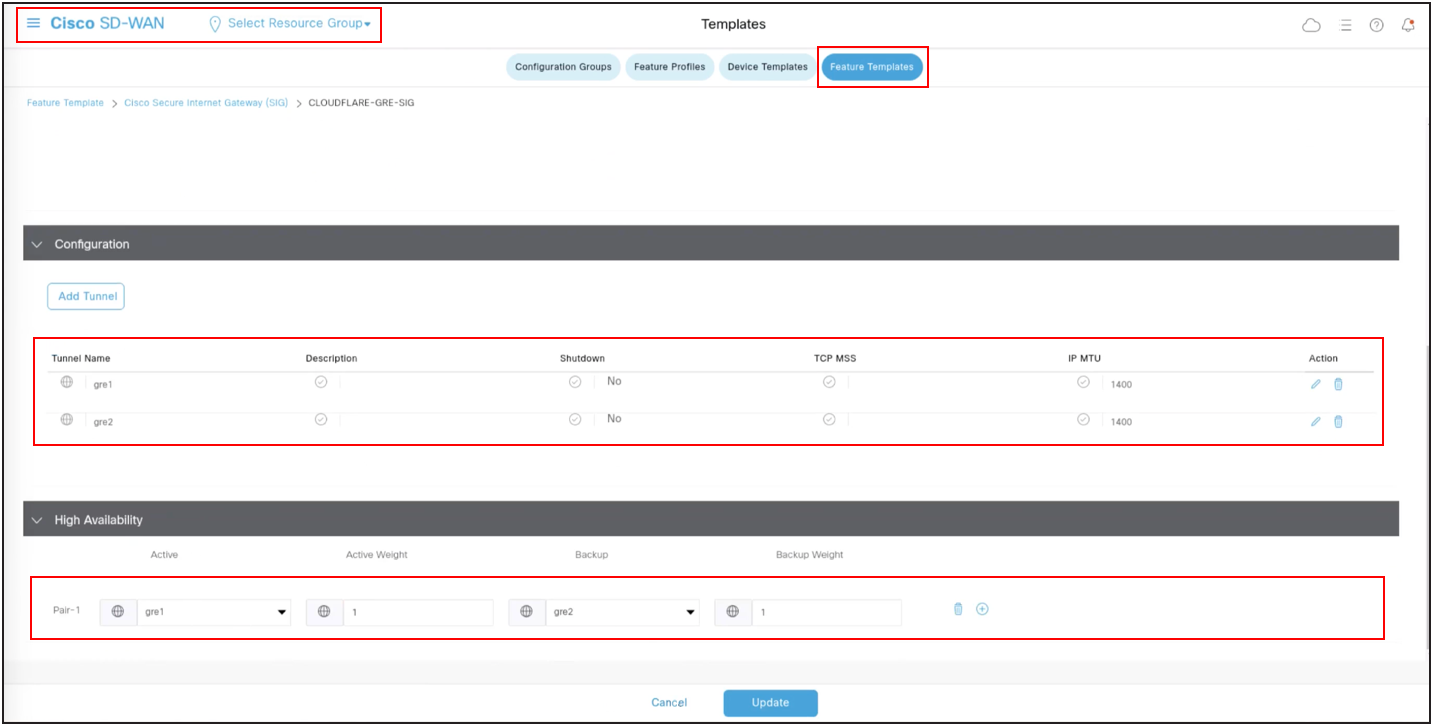1433x726 pixels.
Task: Toggle the gre1 Shutdown default checkmark
Action: (x=575, y=382)
